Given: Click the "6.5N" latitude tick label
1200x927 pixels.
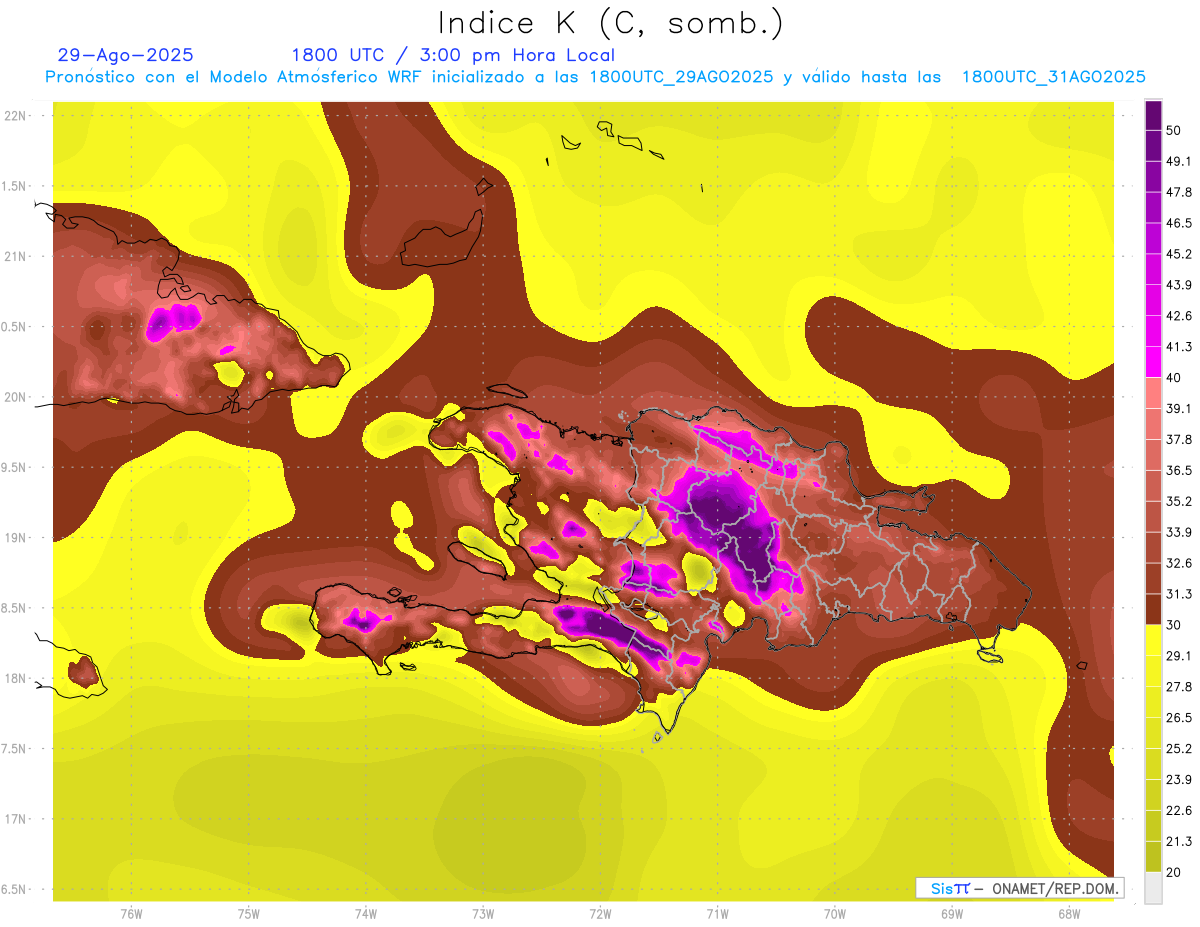Looking at the screenshot, I should click(x=15, y=889).
